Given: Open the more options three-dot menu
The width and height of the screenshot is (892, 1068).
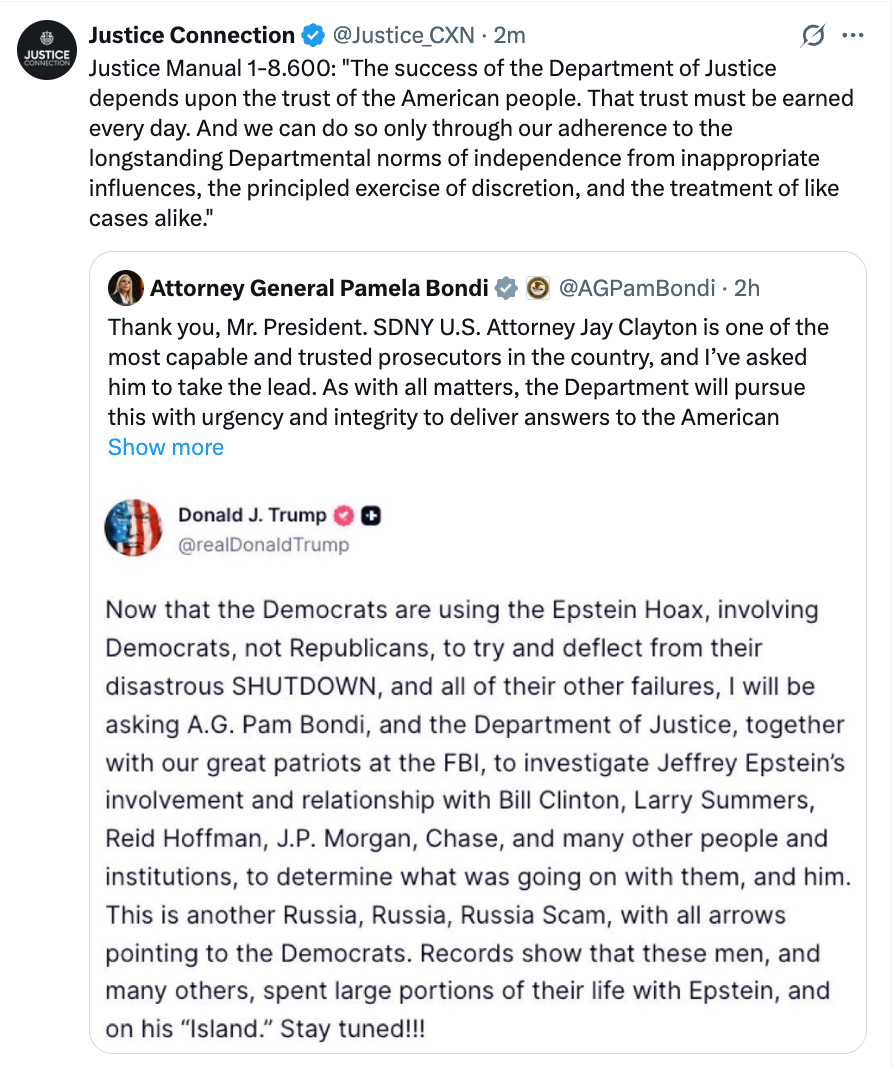Looking at the screenshot, I should point(852,36).
